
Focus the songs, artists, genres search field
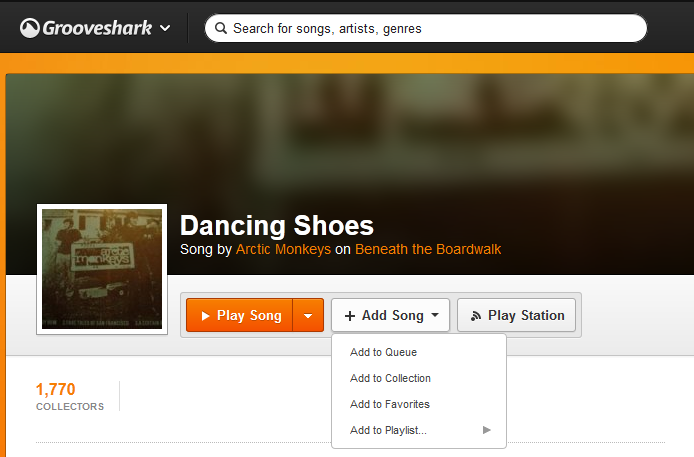[430, 28]
